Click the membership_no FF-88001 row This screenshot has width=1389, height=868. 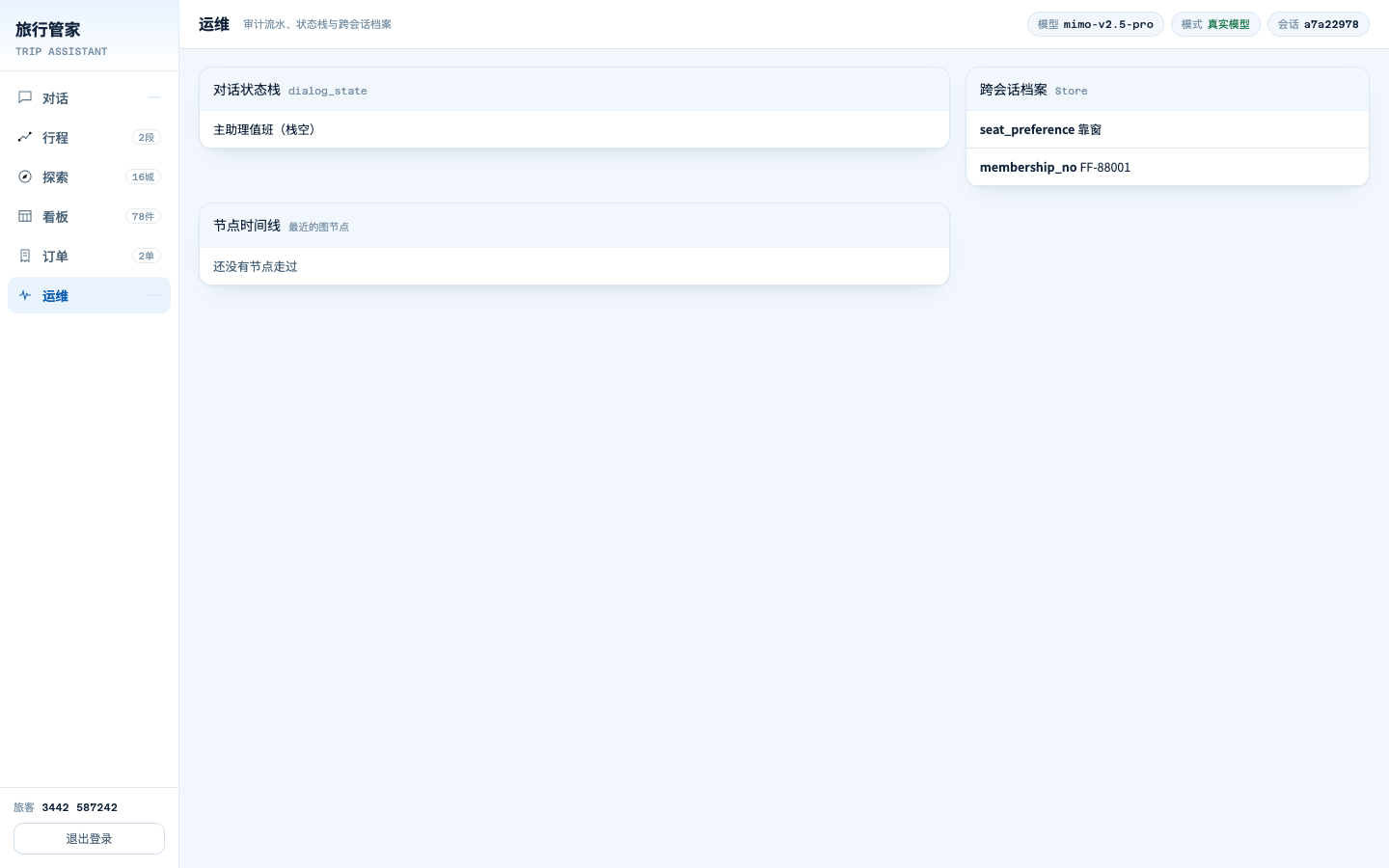point(1167,167)
